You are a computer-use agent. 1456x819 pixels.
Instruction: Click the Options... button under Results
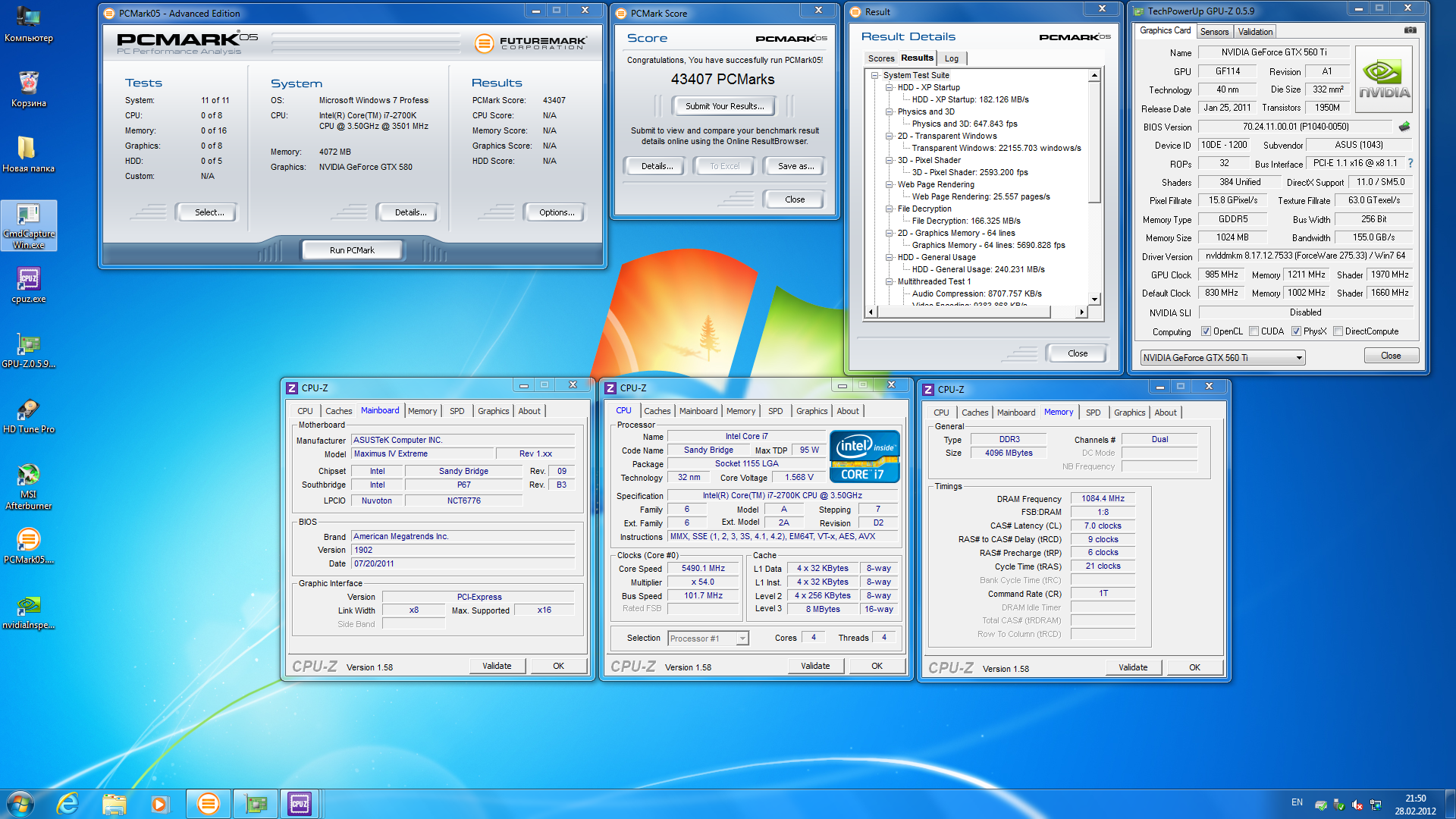[556, 212]
